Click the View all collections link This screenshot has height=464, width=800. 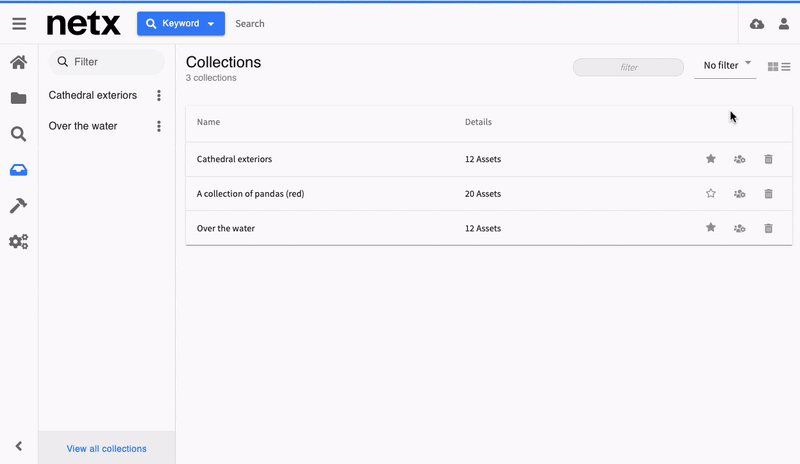point(106,449)
